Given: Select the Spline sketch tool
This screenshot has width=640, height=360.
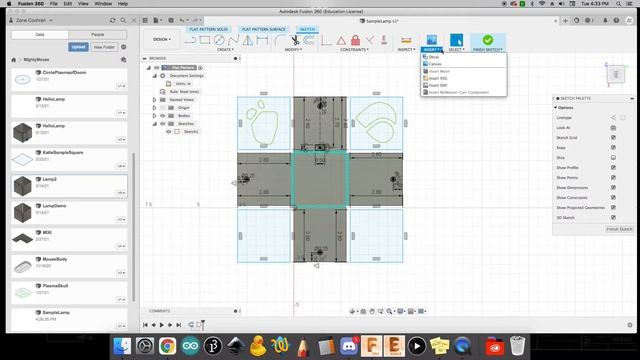Looking at the screenshot, I should point(233,40).
